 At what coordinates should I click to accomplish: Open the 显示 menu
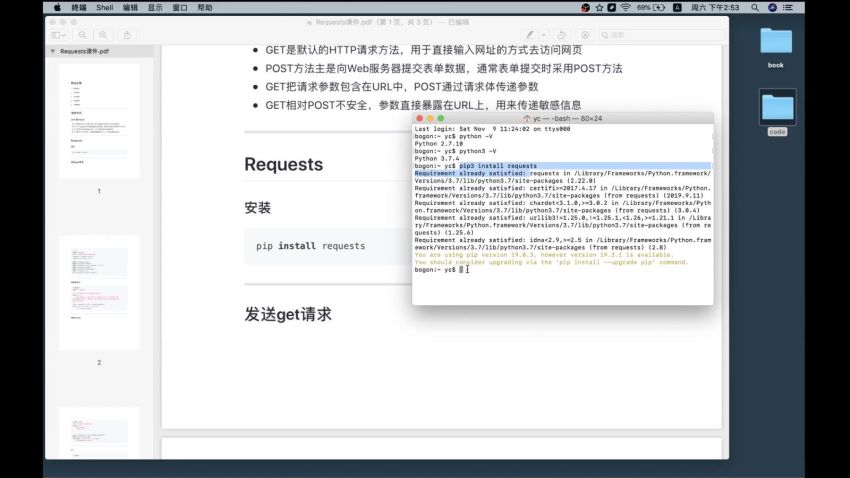(x=155, y=8)
